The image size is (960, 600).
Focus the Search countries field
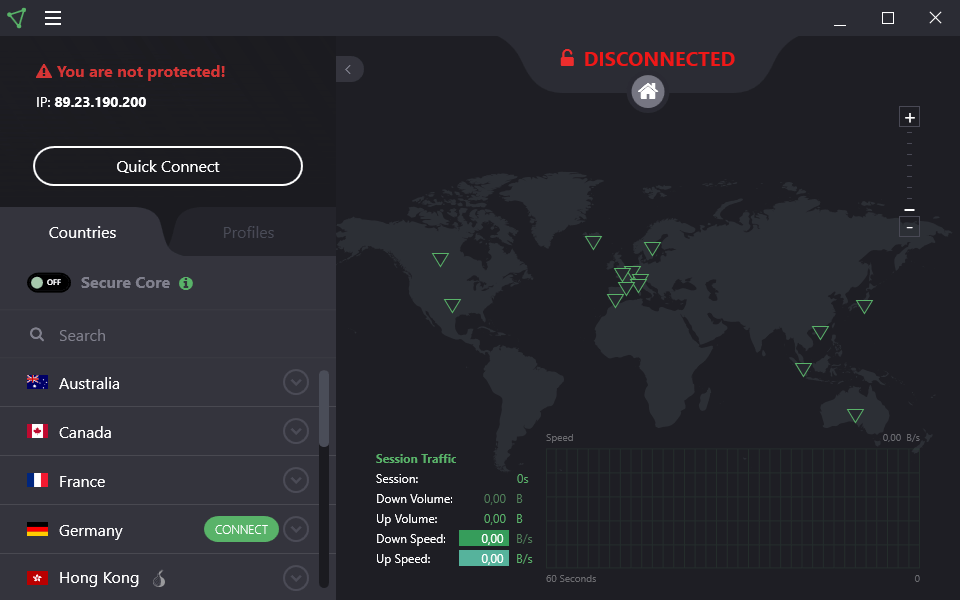coord(168,335)
